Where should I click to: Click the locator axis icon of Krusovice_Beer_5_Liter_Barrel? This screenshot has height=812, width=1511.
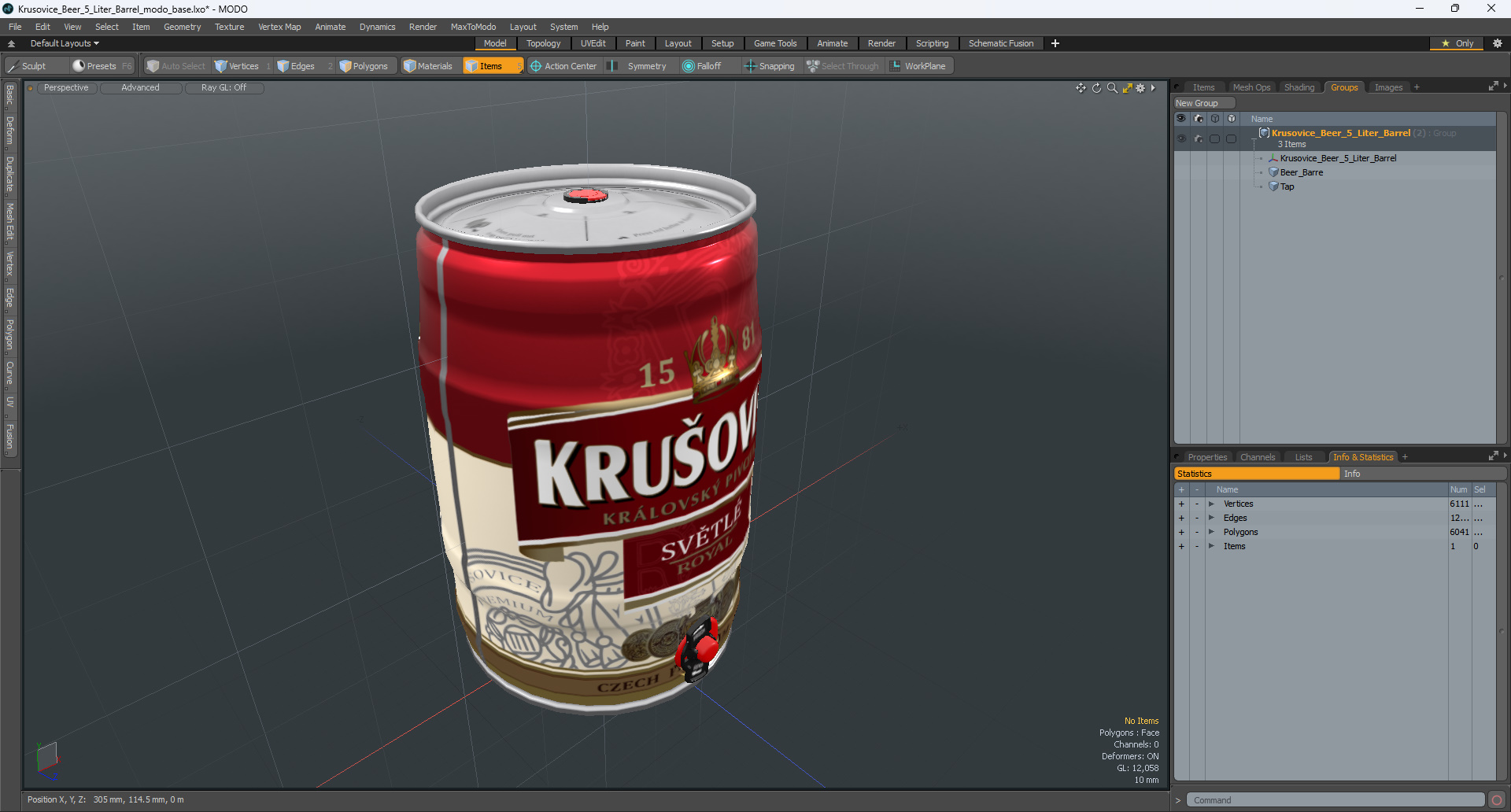[x=1273, y=158]
